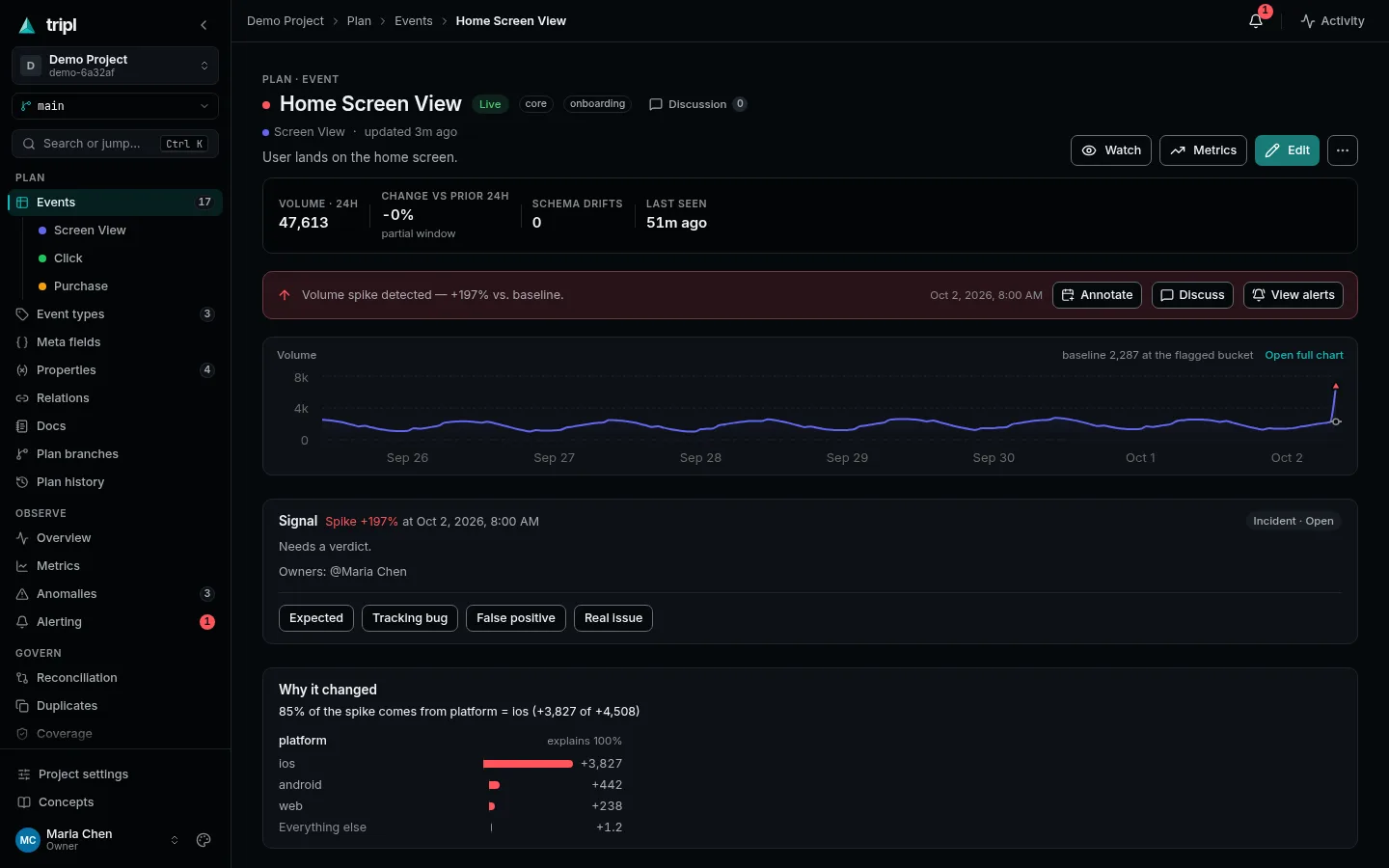
Task: Open the Discussion thread
Action: 697,104
